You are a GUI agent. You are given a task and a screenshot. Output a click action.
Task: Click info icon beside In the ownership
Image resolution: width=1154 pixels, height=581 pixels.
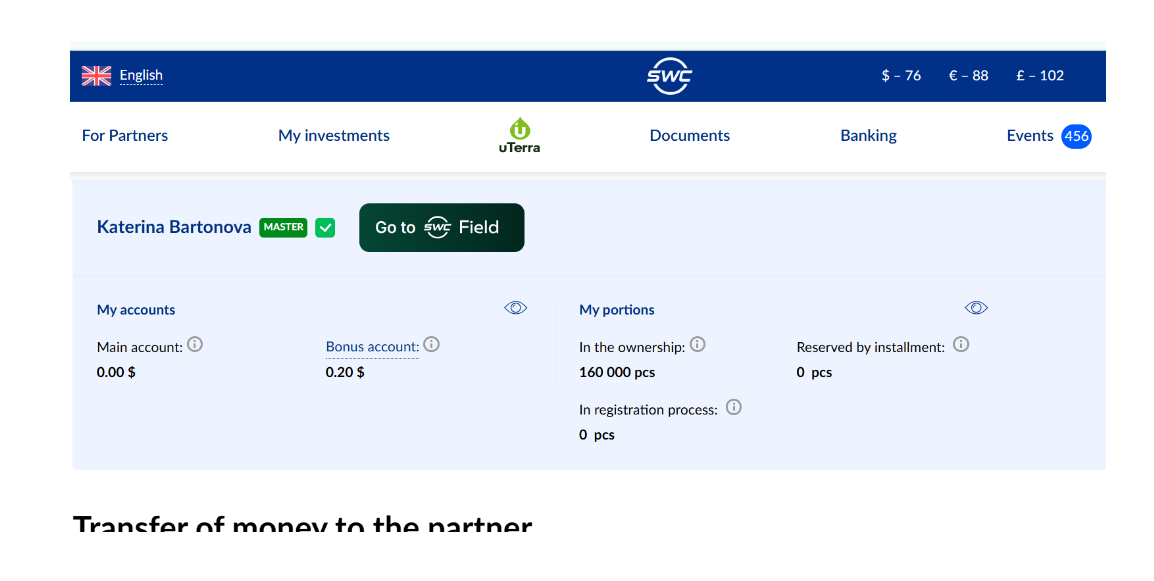click(698, 344)
